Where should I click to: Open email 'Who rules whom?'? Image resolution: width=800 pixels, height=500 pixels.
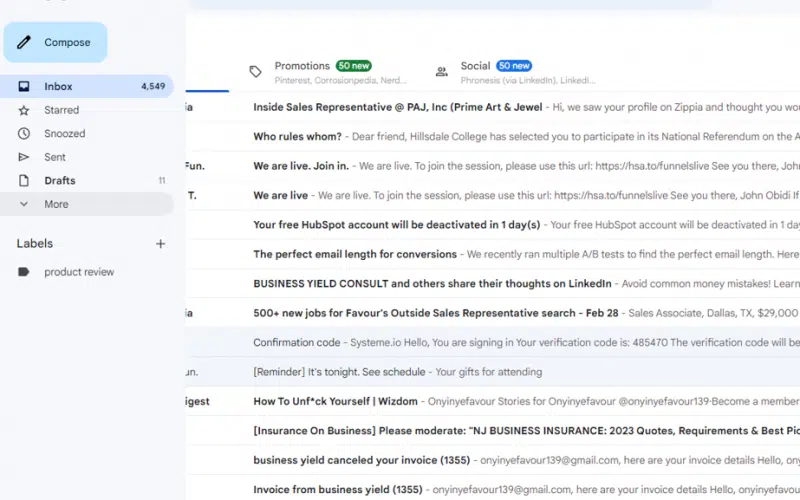pos(297,136)
